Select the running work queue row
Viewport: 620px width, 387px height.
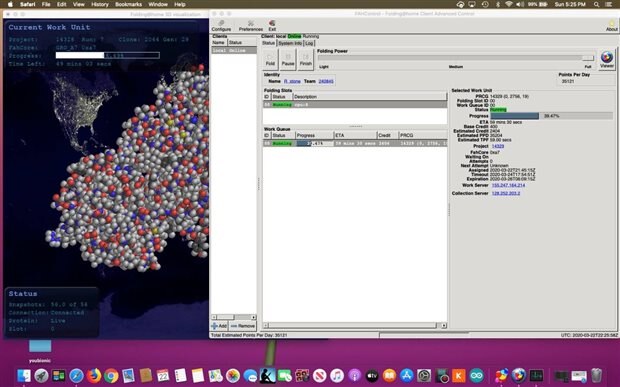[x=355, y=143]
